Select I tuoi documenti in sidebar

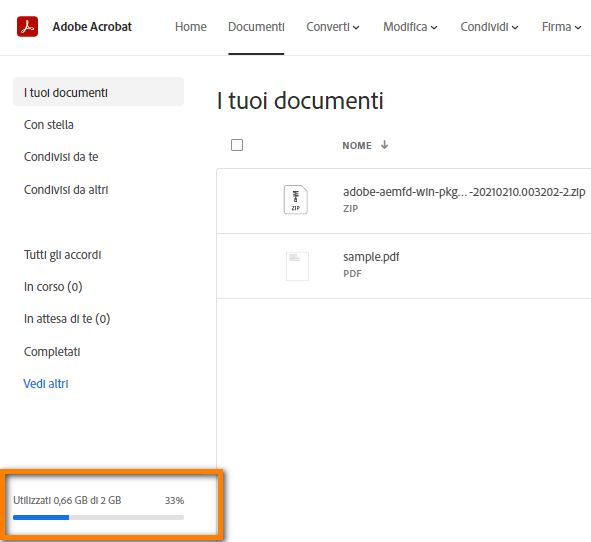point(98,92)
